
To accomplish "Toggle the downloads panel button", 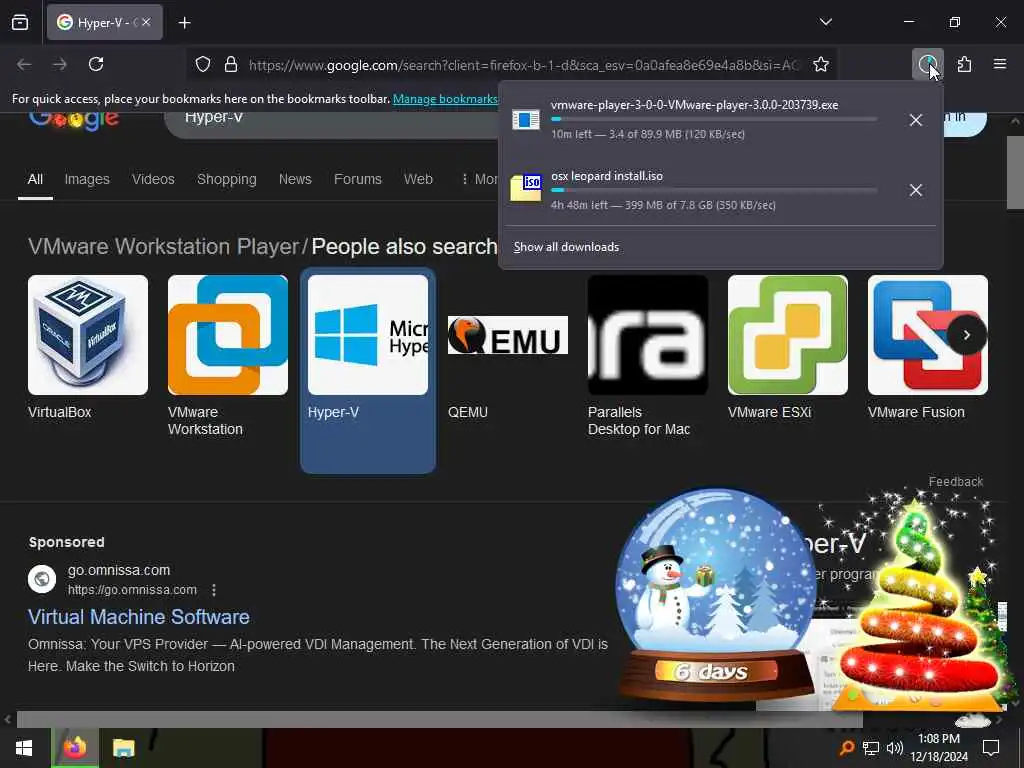I will (x=927, y=64).
